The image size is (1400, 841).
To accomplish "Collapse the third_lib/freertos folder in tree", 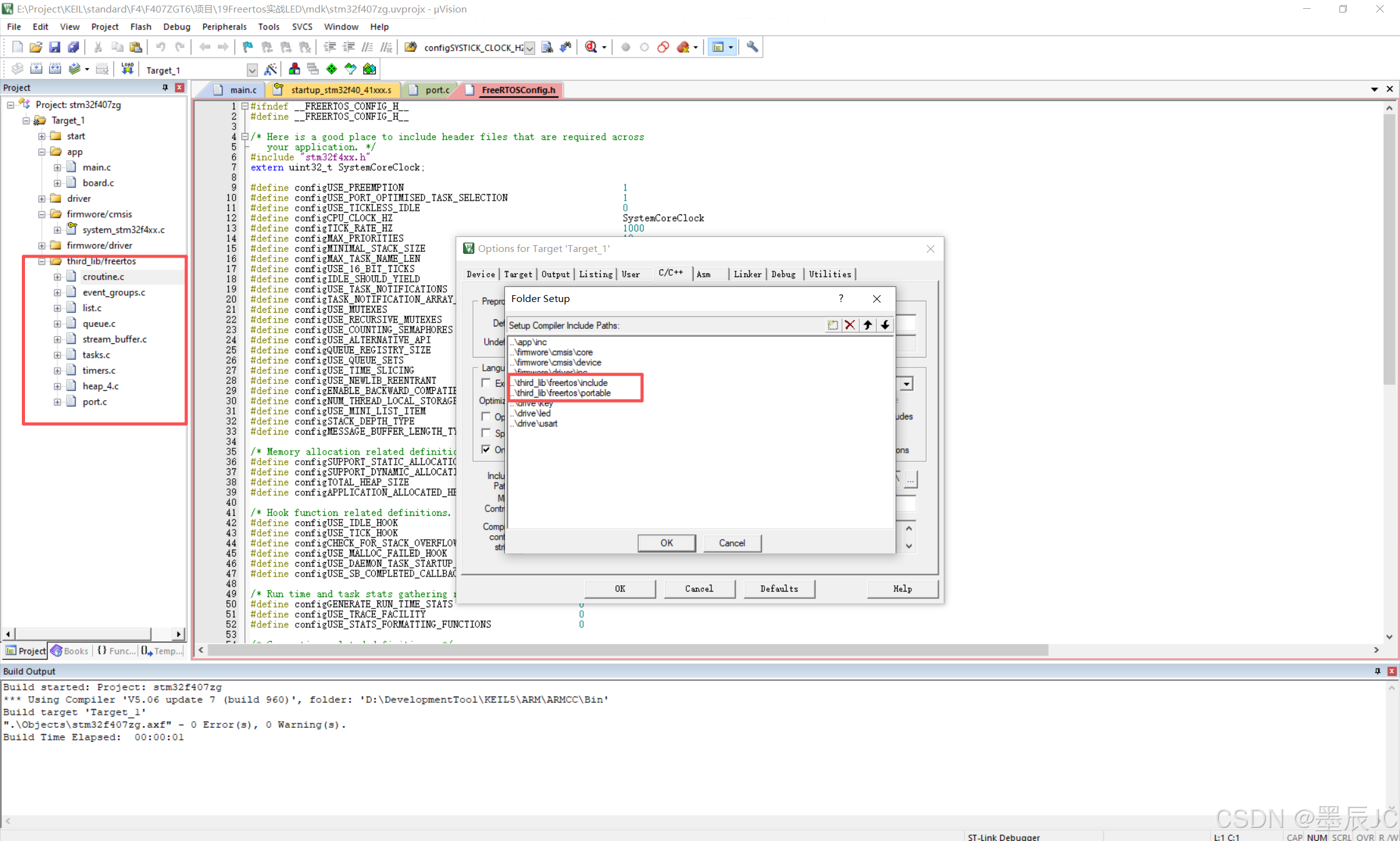I will pos(42,261).
